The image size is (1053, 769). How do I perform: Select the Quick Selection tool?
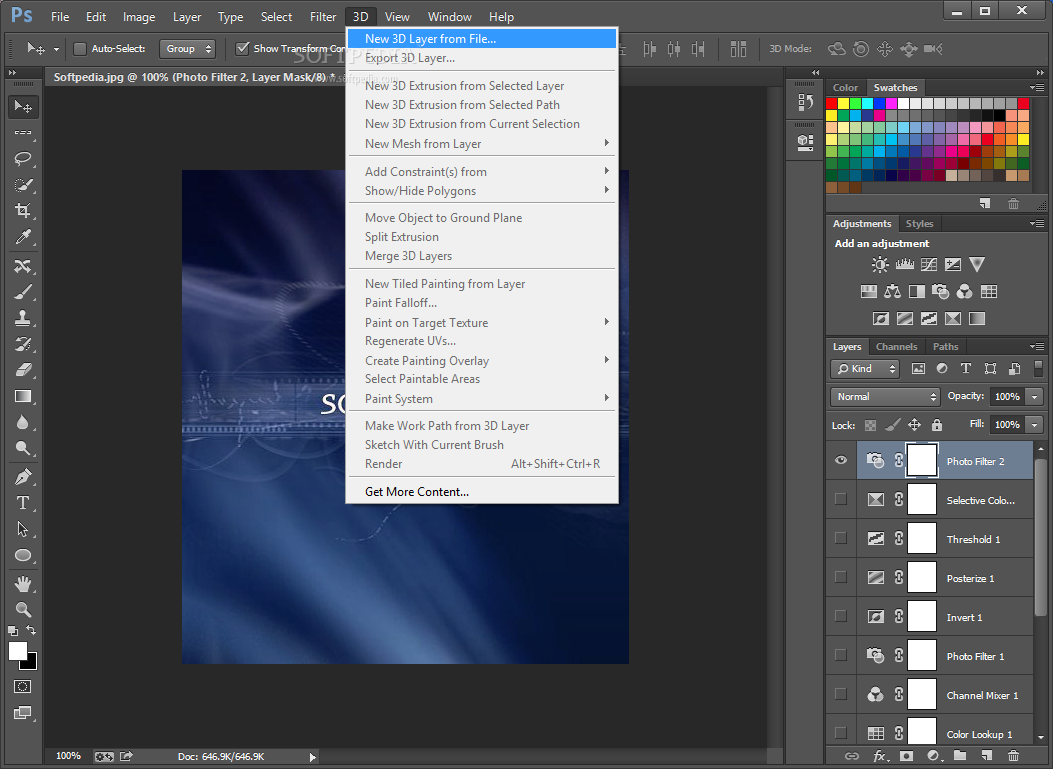coord(23,185)
